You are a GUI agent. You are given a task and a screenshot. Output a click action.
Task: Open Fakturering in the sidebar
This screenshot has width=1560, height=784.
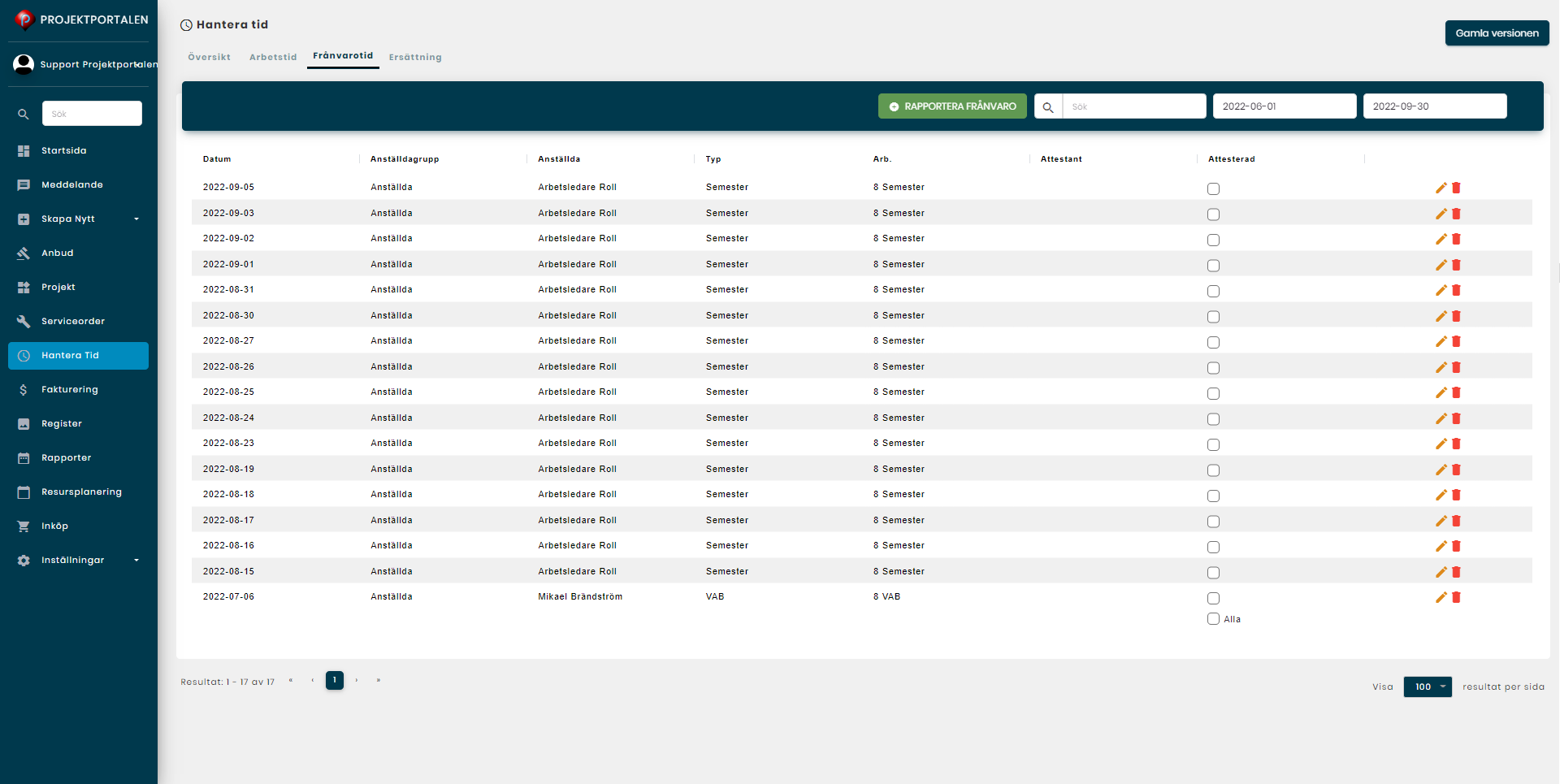click(78, 389)
